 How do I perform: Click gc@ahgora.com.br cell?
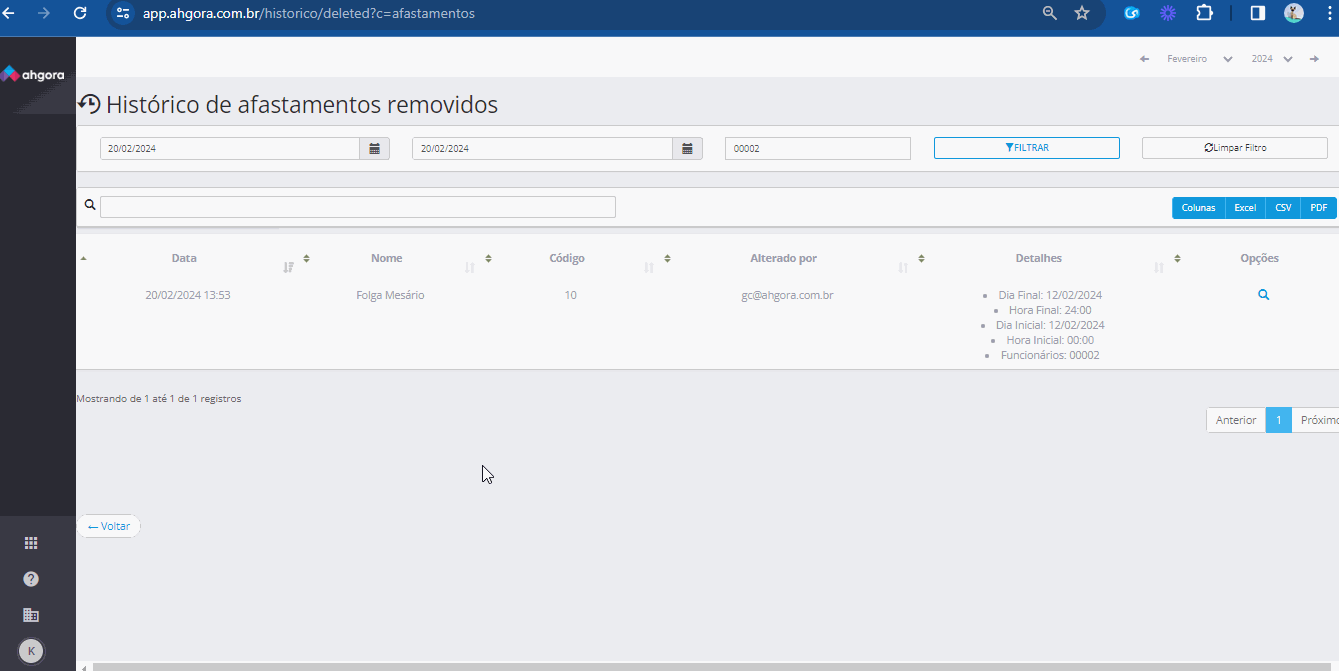pyautogui.click(x=788, y=295)
